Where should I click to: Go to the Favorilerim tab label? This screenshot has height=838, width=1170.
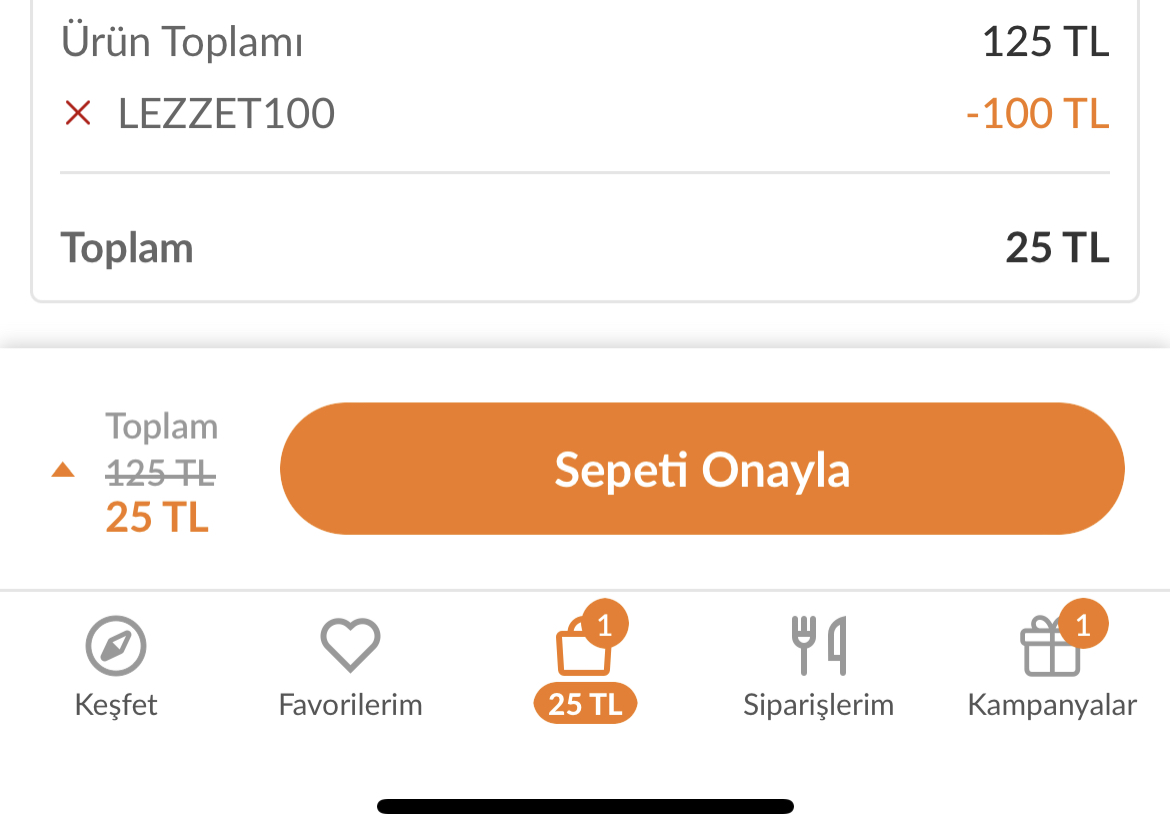350,705
